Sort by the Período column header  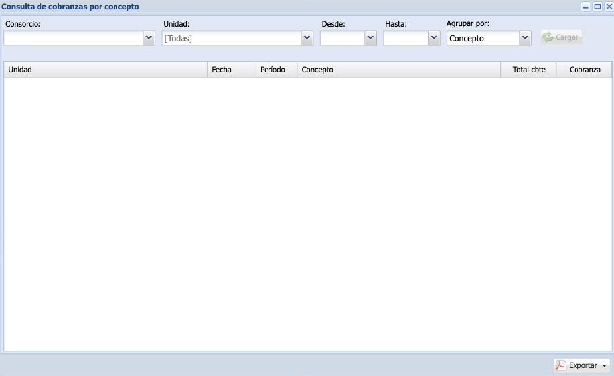276,69
